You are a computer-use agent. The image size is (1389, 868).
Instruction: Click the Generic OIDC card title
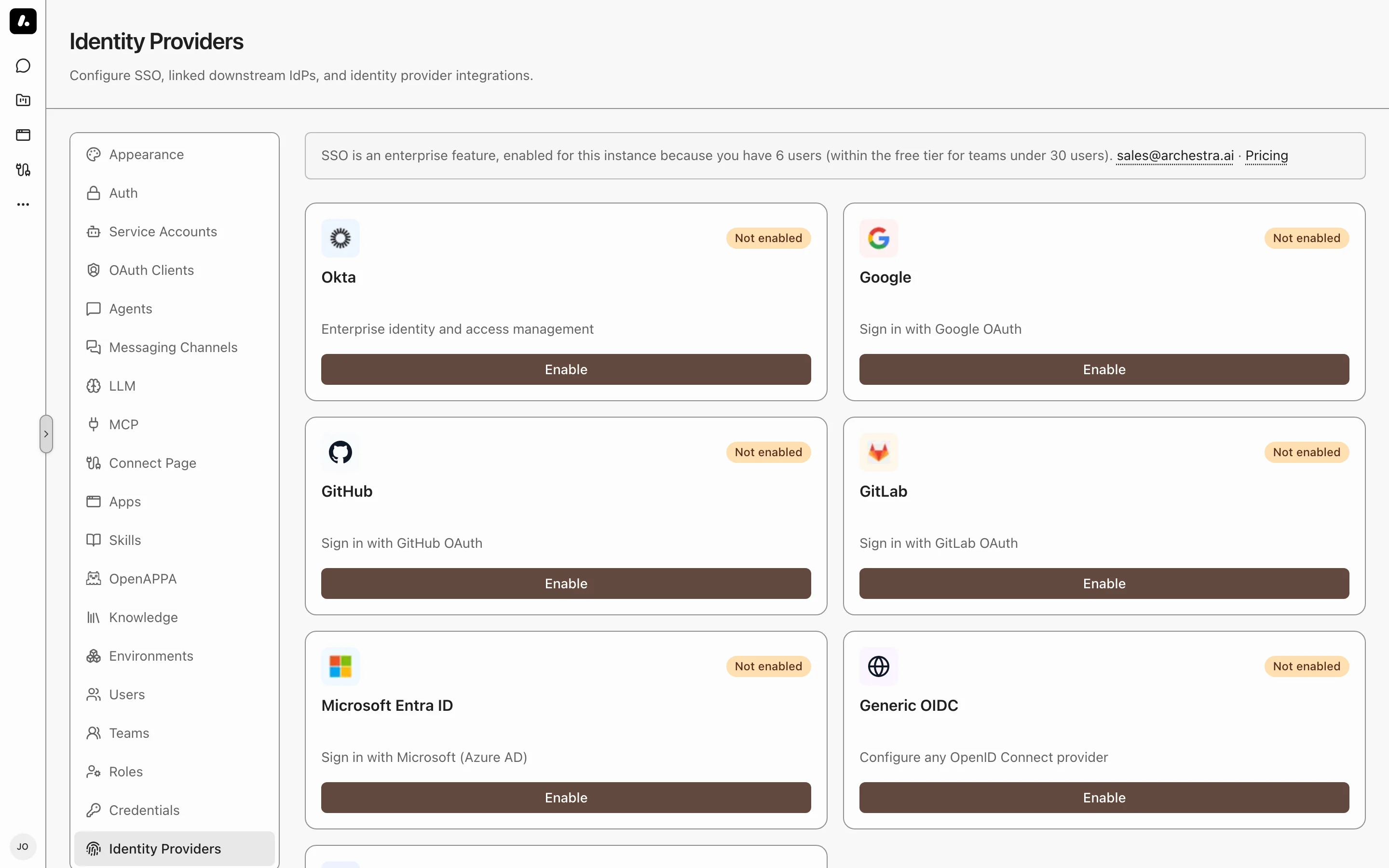tap(909, 705)
